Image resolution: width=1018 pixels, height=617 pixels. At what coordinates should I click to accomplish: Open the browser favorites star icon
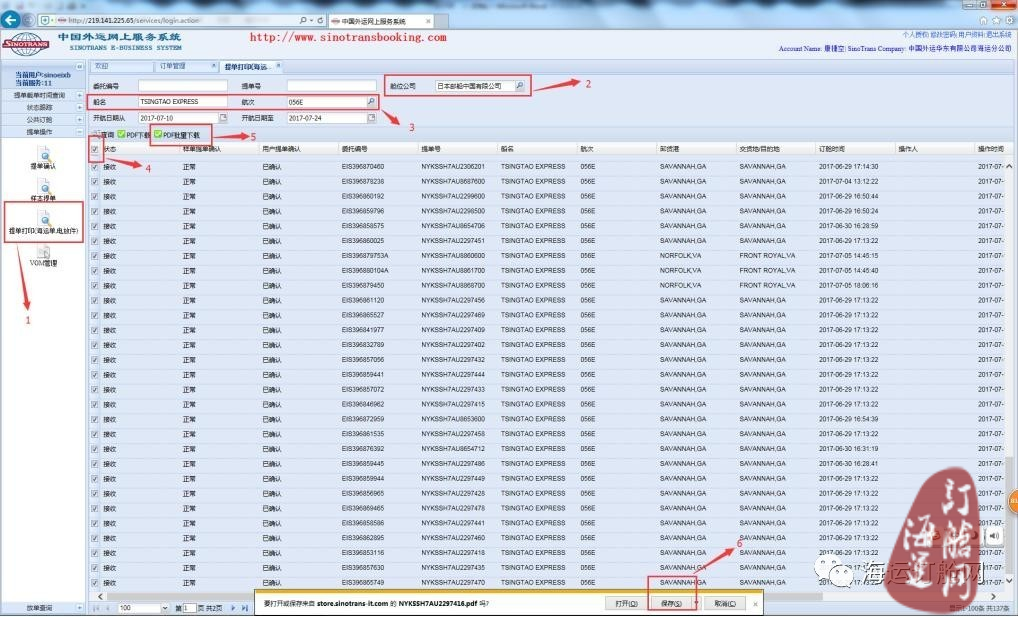tap(996, 21)
